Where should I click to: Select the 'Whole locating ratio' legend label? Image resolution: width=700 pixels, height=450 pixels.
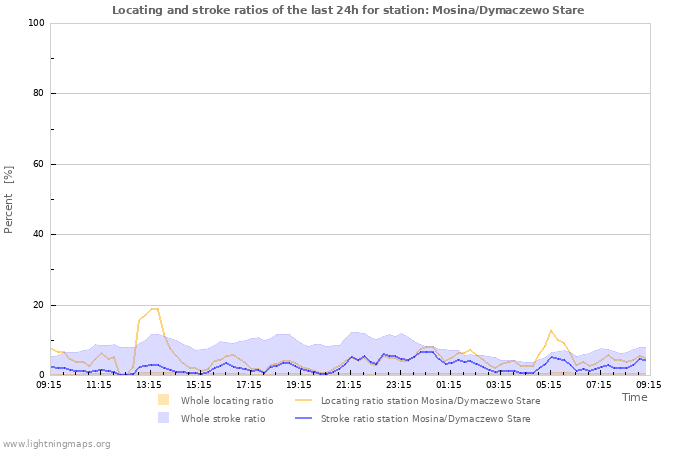point(227,400)
